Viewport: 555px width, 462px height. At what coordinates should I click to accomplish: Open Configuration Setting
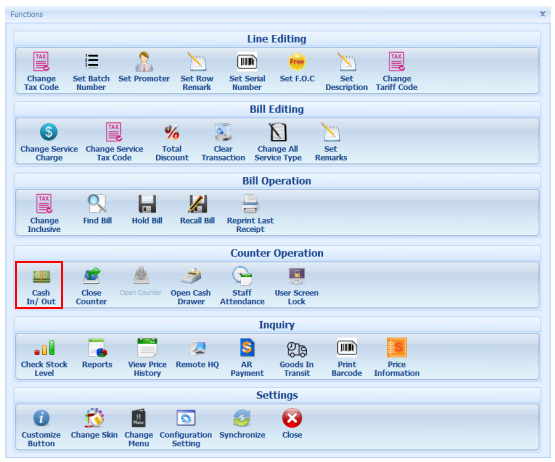coord(186,428)
